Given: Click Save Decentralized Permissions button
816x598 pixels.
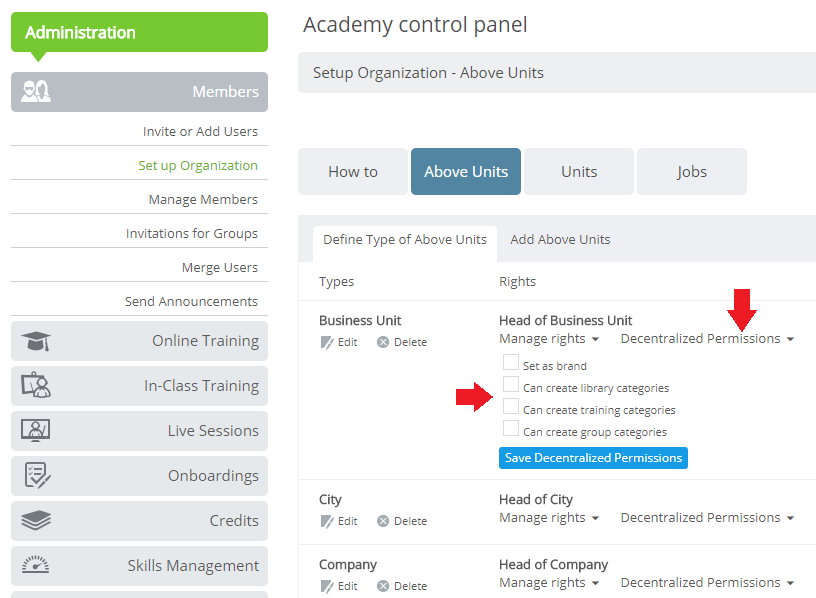Looking at the screenshot, I should pos(593,458).
